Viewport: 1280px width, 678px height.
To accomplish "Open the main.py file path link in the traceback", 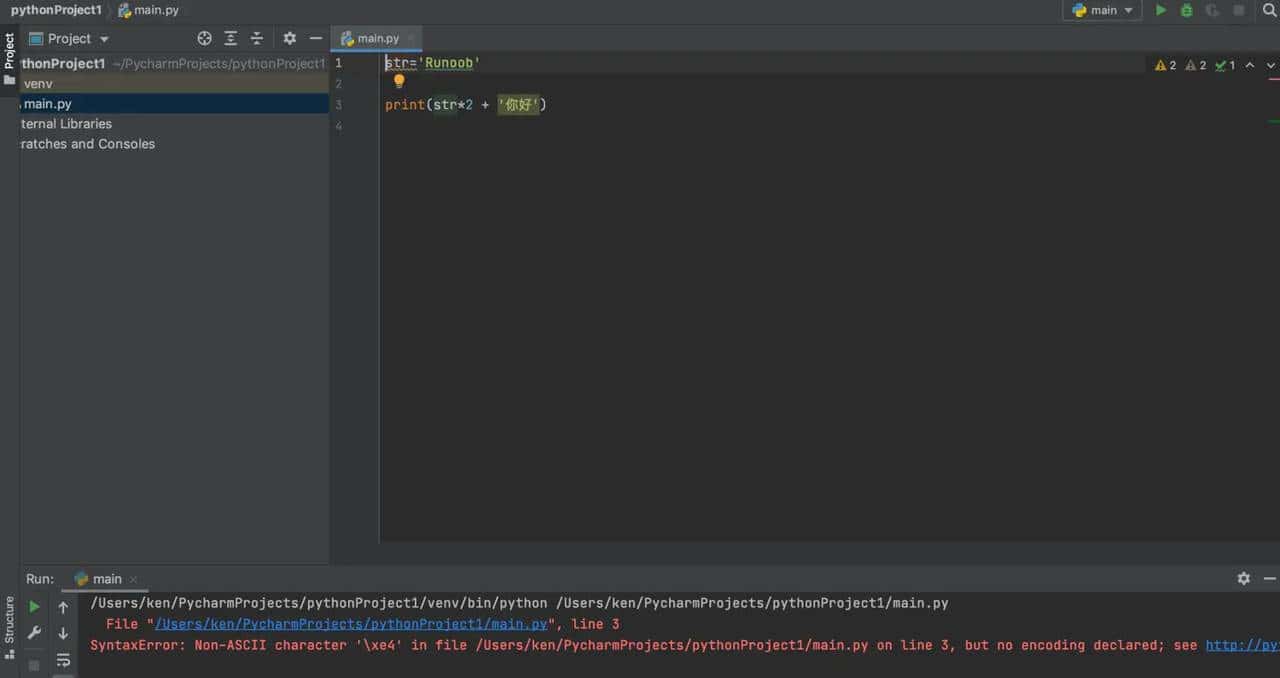I will pos(351,624).
